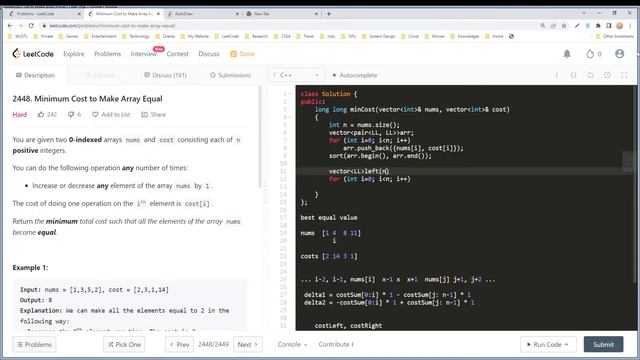Open the Solution tab
The image size is (640, 360).
[100, 75]
